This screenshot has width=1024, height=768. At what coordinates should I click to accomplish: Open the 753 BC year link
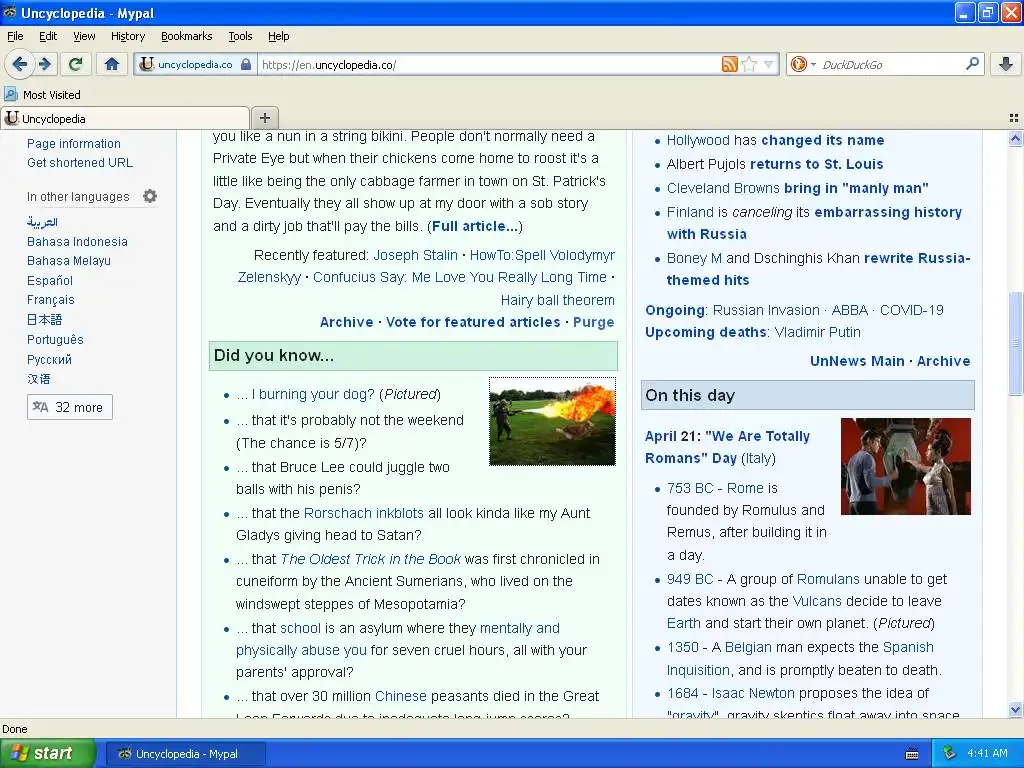[x=690, y=488]
